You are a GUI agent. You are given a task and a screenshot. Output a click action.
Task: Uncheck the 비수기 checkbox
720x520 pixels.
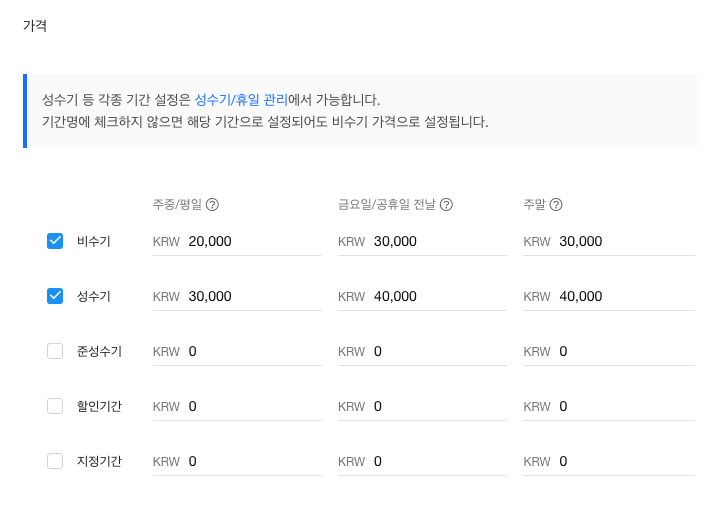(x=55, y=241)
